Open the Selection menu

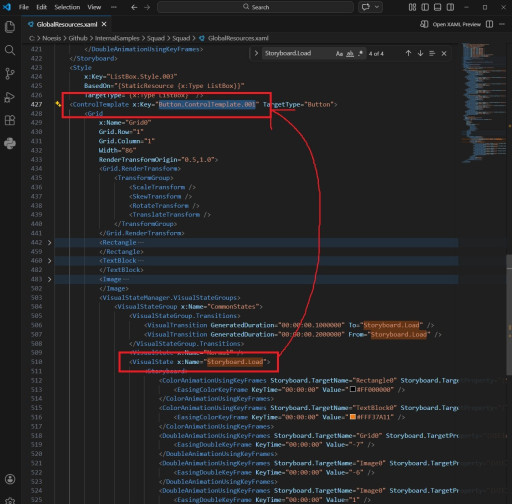[x=67, y=7]
